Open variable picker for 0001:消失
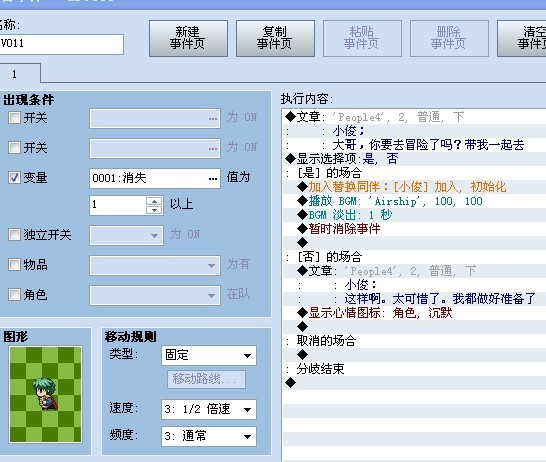This screenshot has width=546, height=462. [x=155, y=178]
